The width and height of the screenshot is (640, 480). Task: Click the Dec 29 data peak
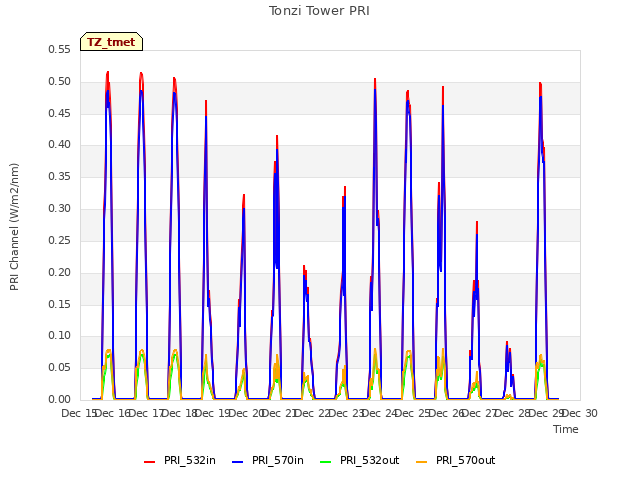coord(540,84)
